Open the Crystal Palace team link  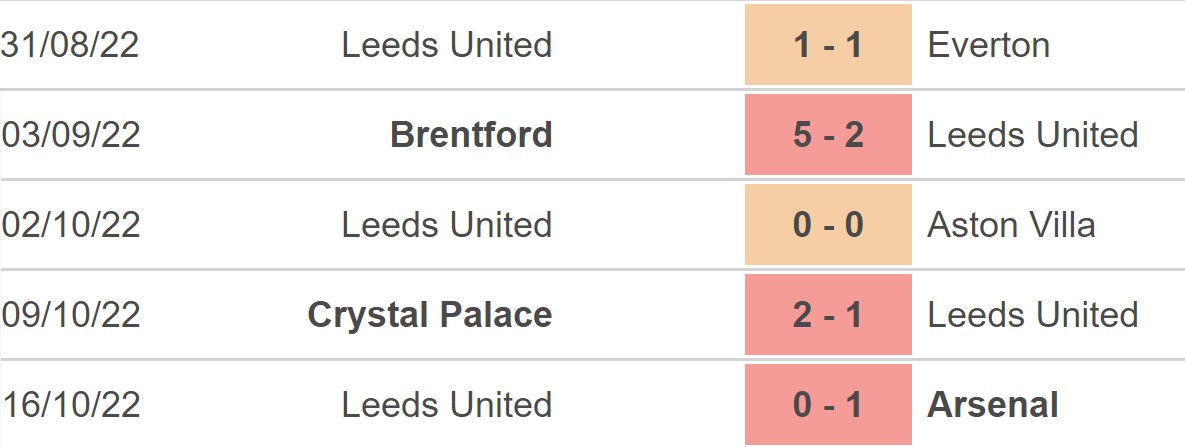point(430,315)
